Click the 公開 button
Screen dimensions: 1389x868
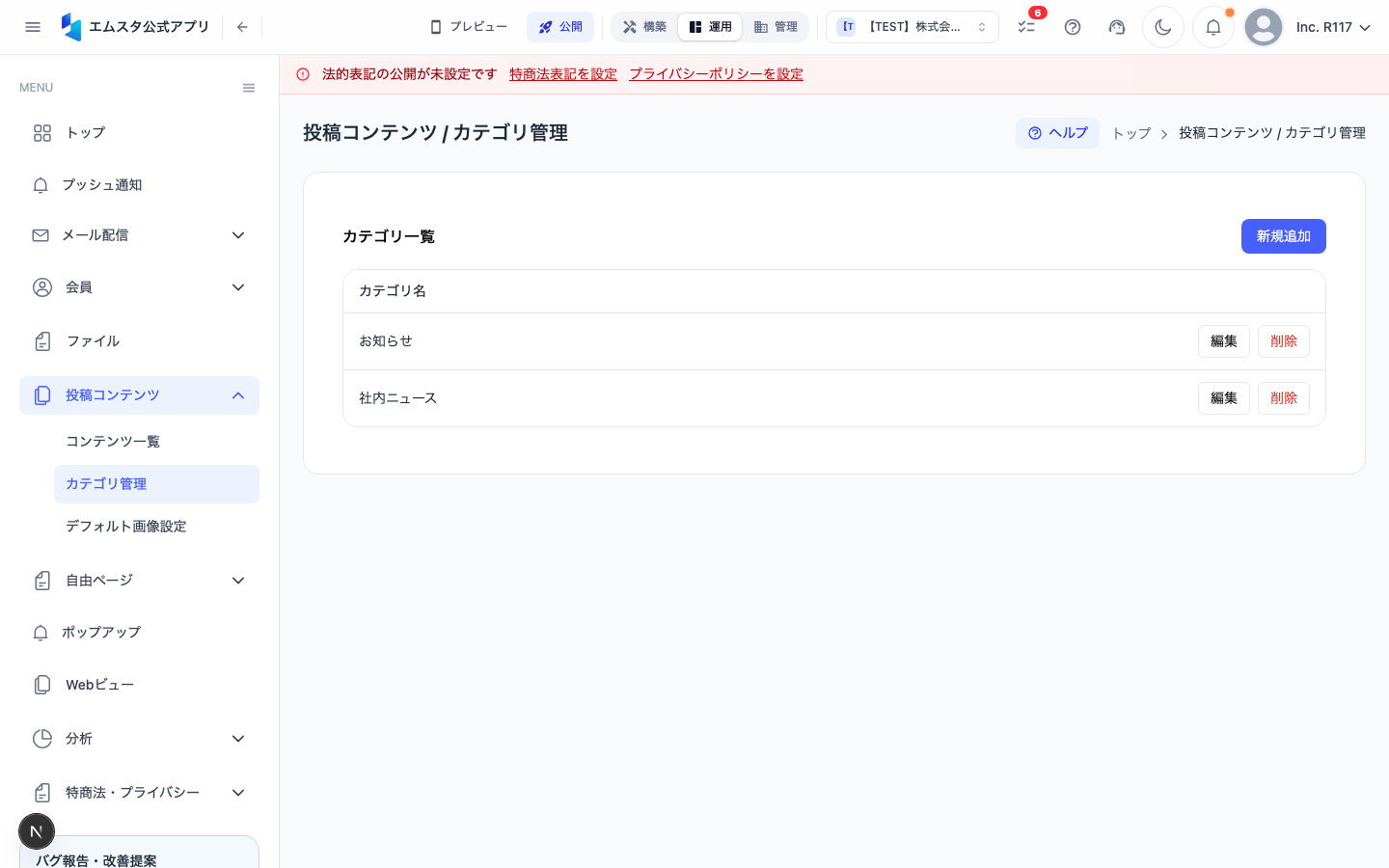tap(560, 27)
